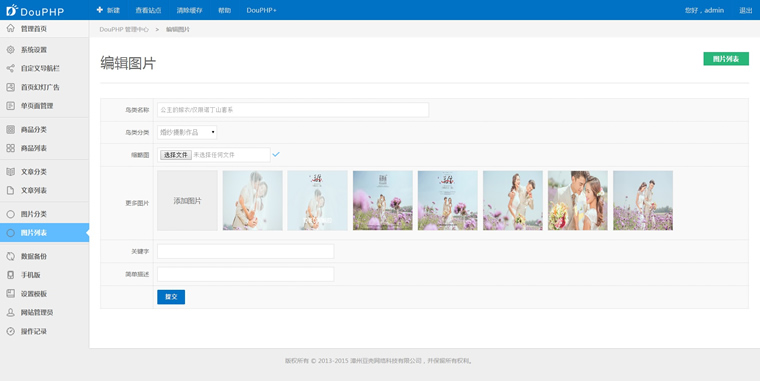Screen dimensions: 760x381
Task: Click the admin greeting at top right
Action: 704,10
